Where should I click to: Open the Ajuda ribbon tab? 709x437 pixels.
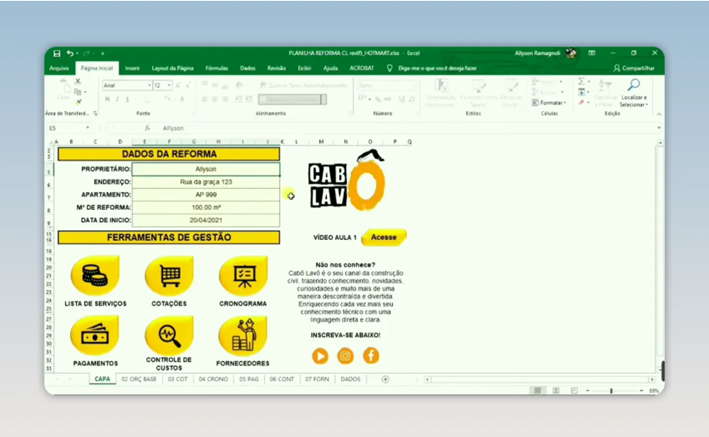click(x=331, y=68)
